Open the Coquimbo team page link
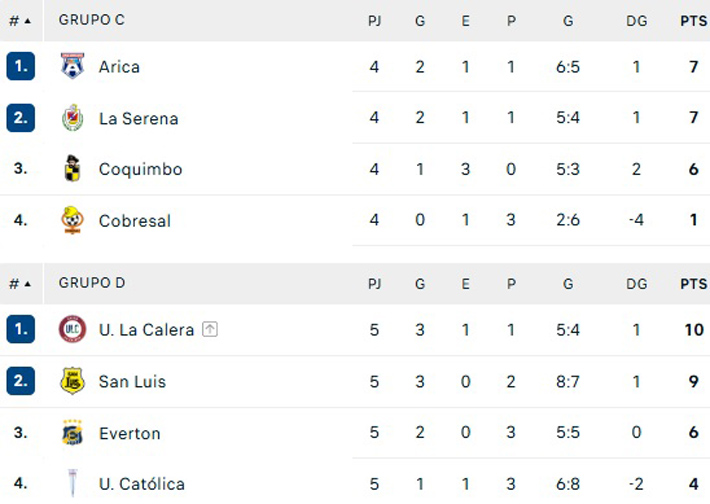Image resolution: width=710 pixels, height=504 pixels. tap(140, 169)
